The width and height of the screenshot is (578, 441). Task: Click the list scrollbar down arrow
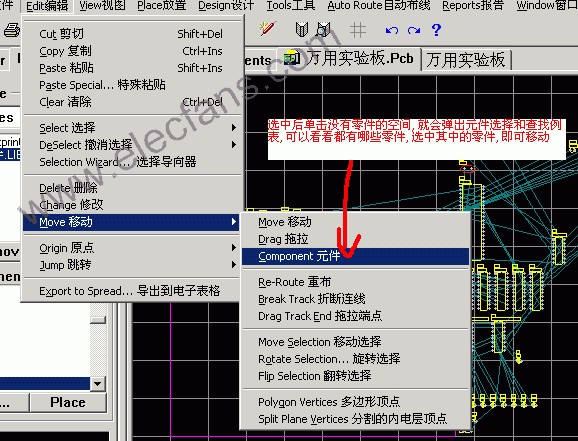(98, 383)
